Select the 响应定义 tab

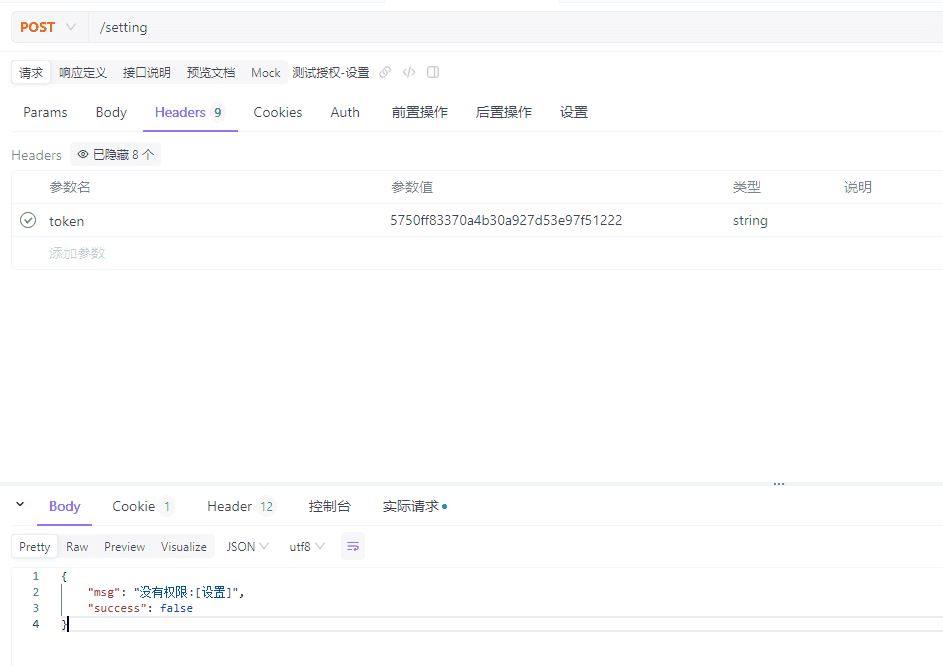pyautogui.click(x=83, y=73)
